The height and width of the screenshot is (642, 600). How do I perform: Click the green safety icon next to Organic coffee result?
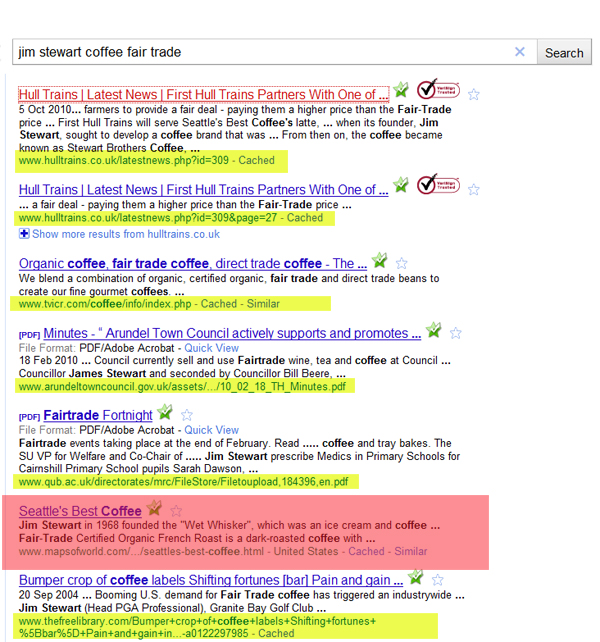[x=379, y=261]
